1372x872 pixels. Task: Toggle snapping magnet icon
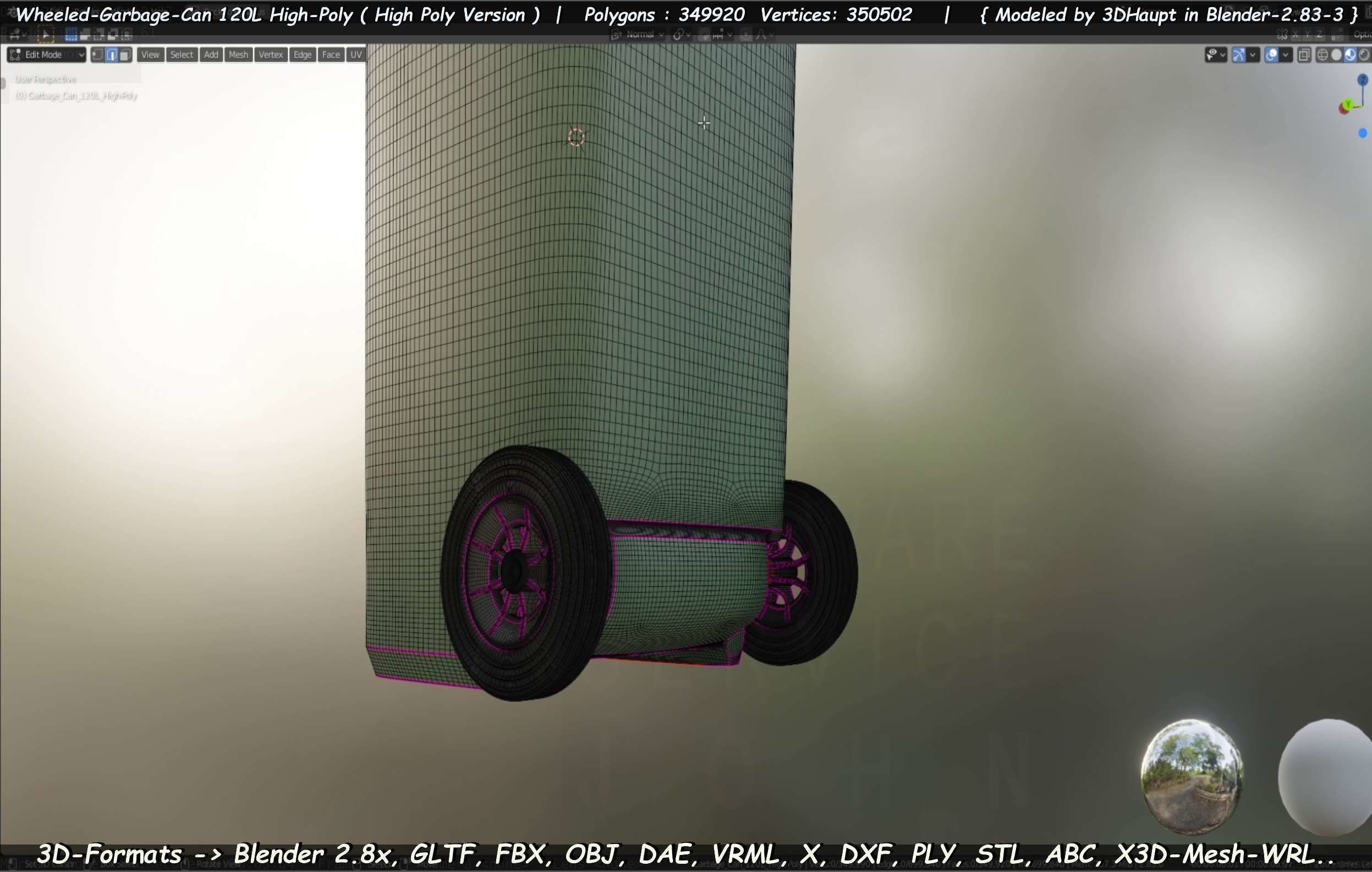pyautogui.click(x=705, y=35)
